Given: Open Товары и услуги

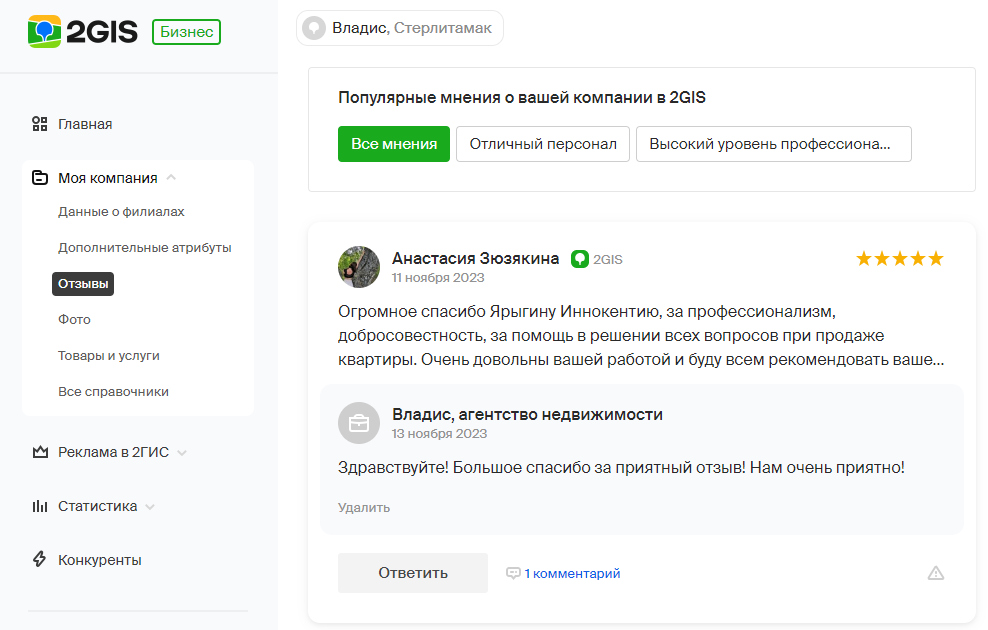Looking at the screenshot, I should pyautogui.click(x=109, y=355).
